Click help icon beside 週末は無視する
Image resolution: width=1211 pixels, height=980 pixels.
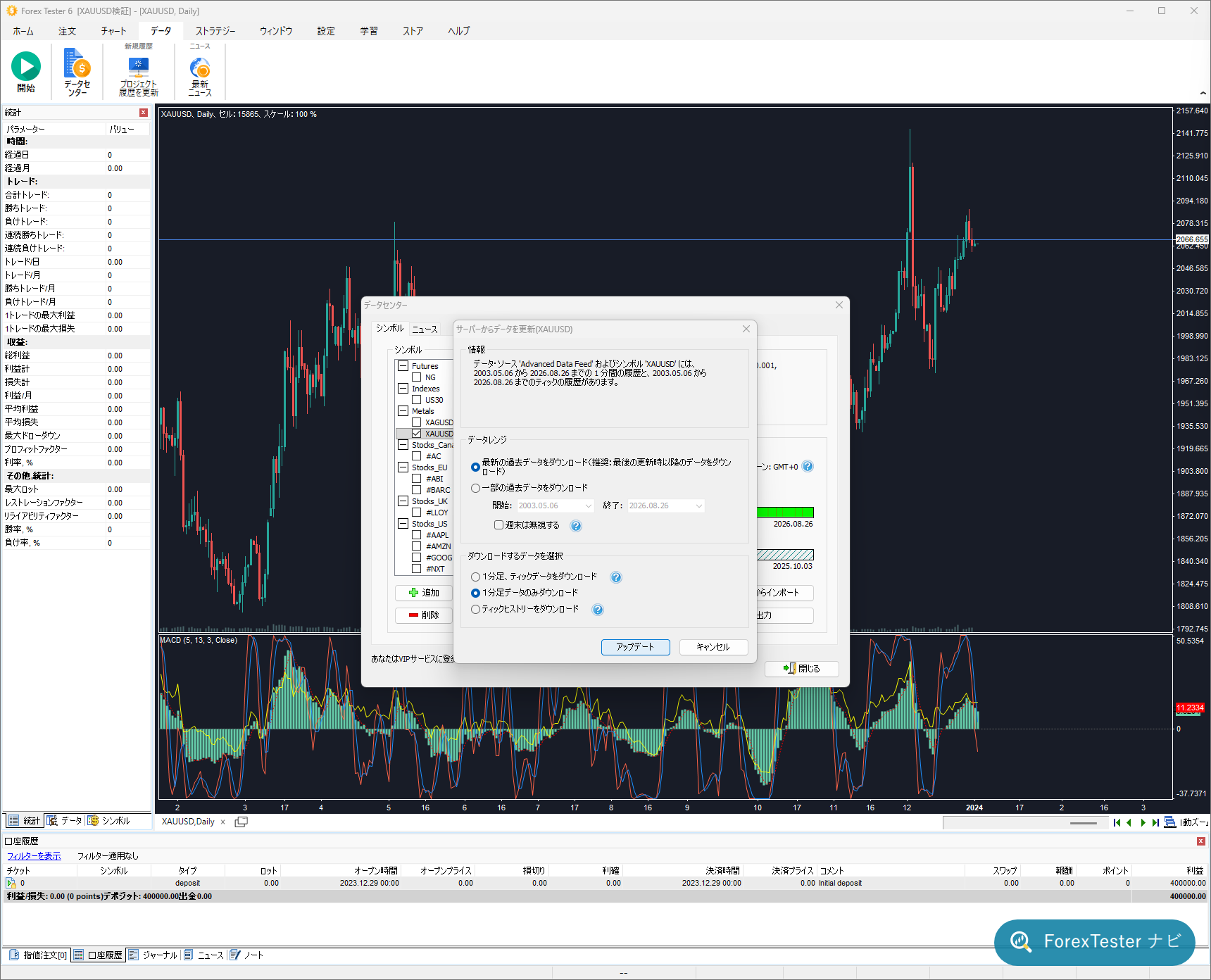(x=576, y=526)
